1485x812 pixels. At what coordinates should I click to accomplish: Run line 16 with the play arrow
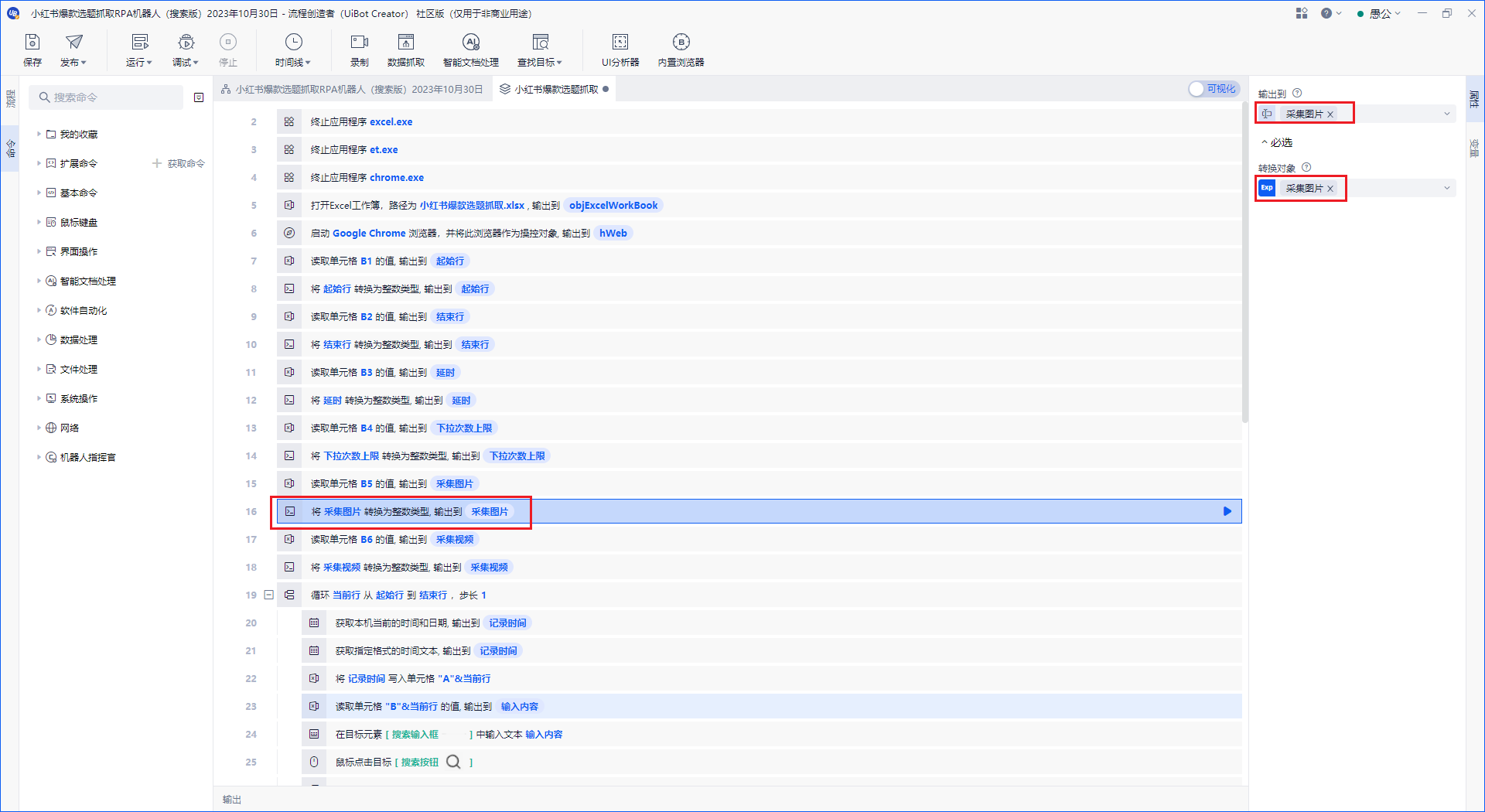1227,511
